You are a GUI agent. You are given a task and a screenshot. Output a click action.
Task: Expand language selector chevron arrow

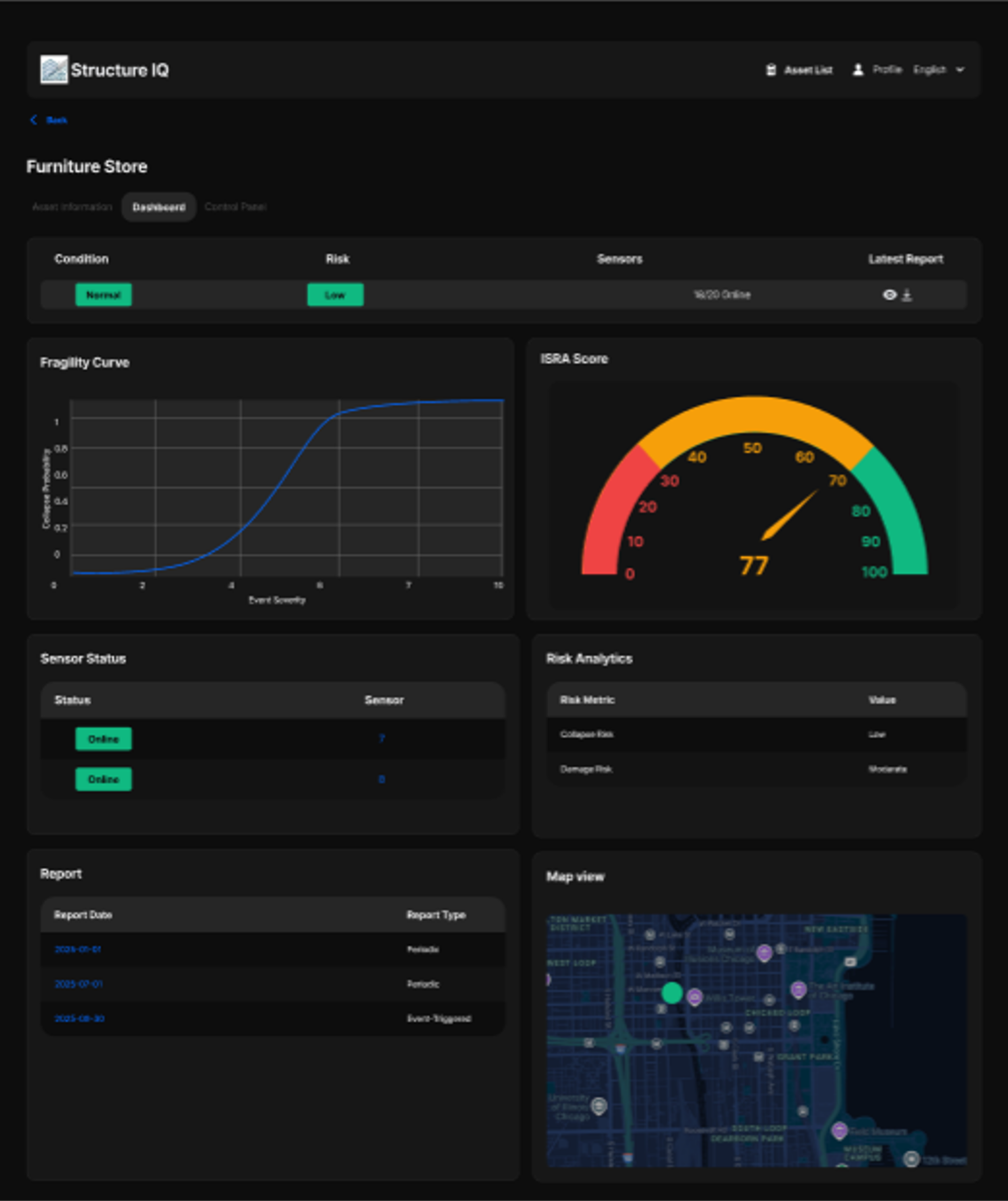(960, 70)
